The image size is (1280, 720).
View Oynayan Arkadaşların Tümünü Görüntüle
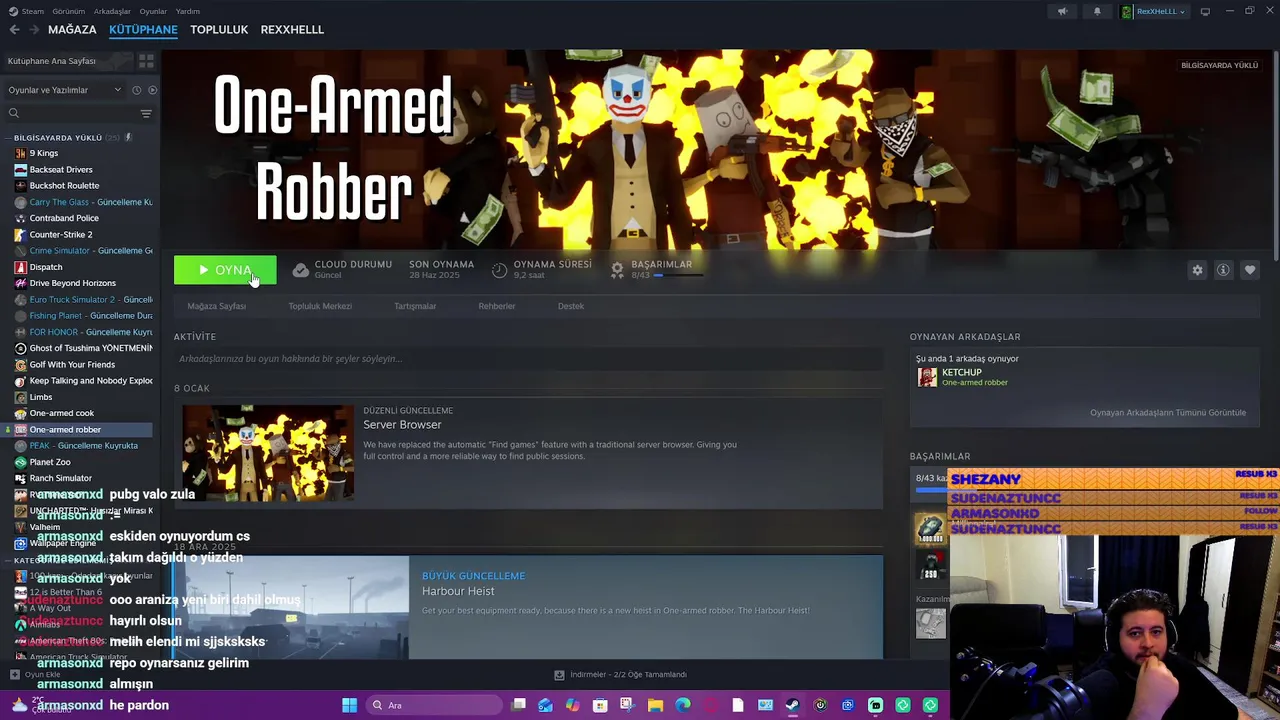pos(1168,413)
